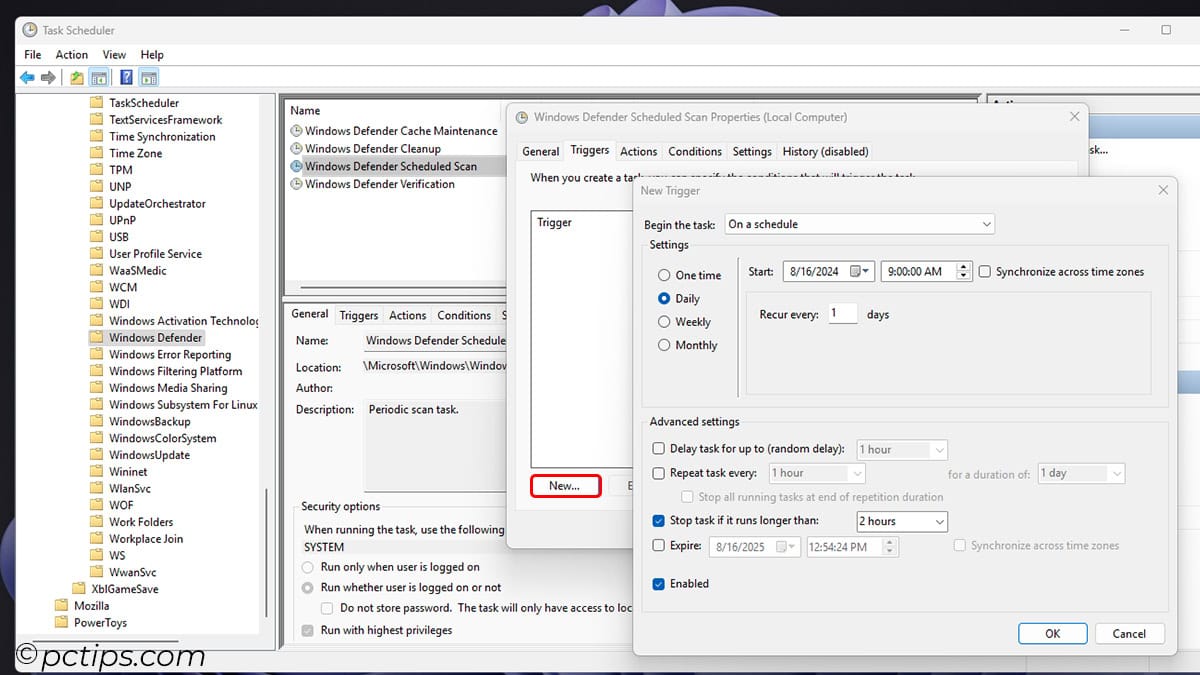Click the export folder icon in the toolbar
The width and height of the screenshot is (1200, 675).
click(76, 77)
